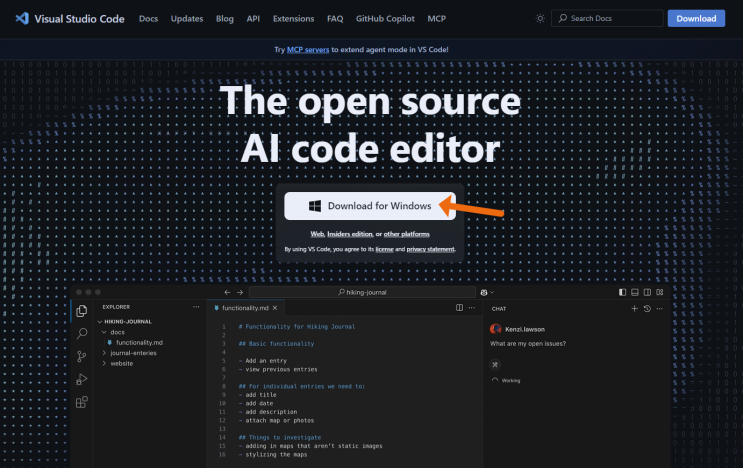Viewport: 743px width, 468px height.
Task: Open the Updates nav item
Action: click(187, 18)
